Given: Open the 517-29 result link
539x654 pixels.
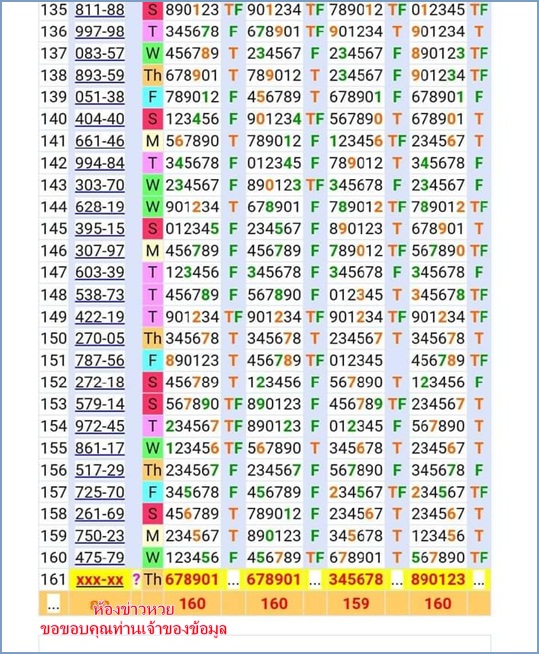Looking at the screenshot, I should coord(100,470).
